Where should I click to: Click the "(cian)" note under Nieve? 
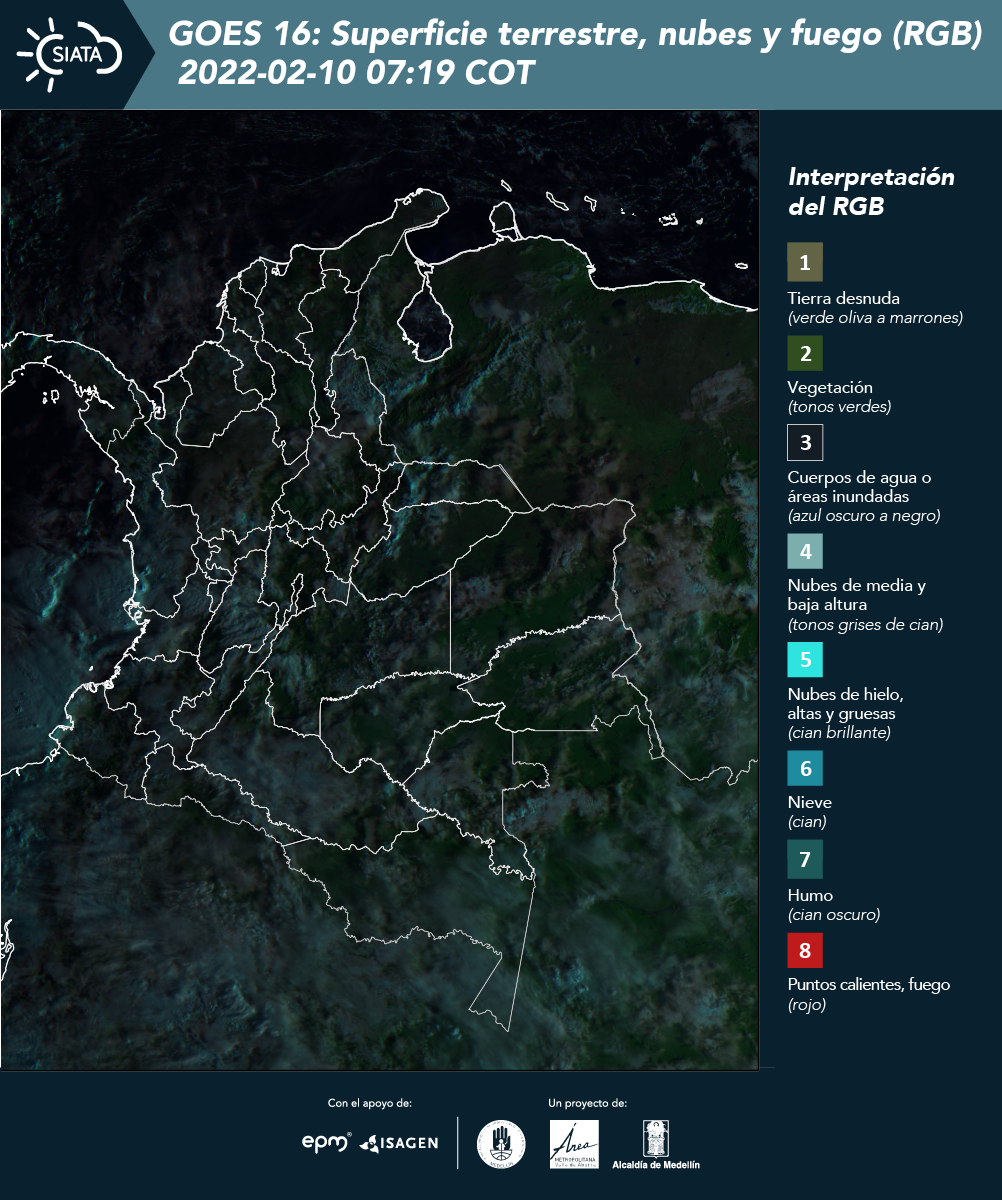point(807,822)
